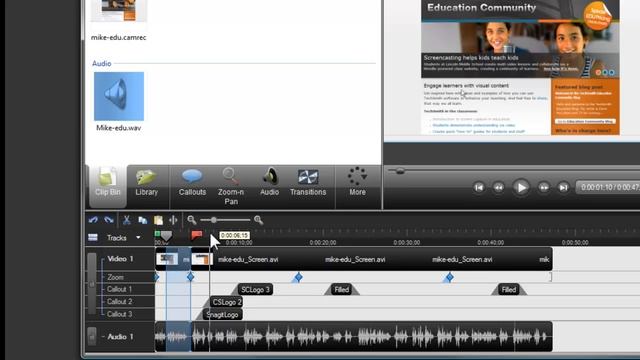Toggle the lock on the Video 1 track group

point(92,284)
